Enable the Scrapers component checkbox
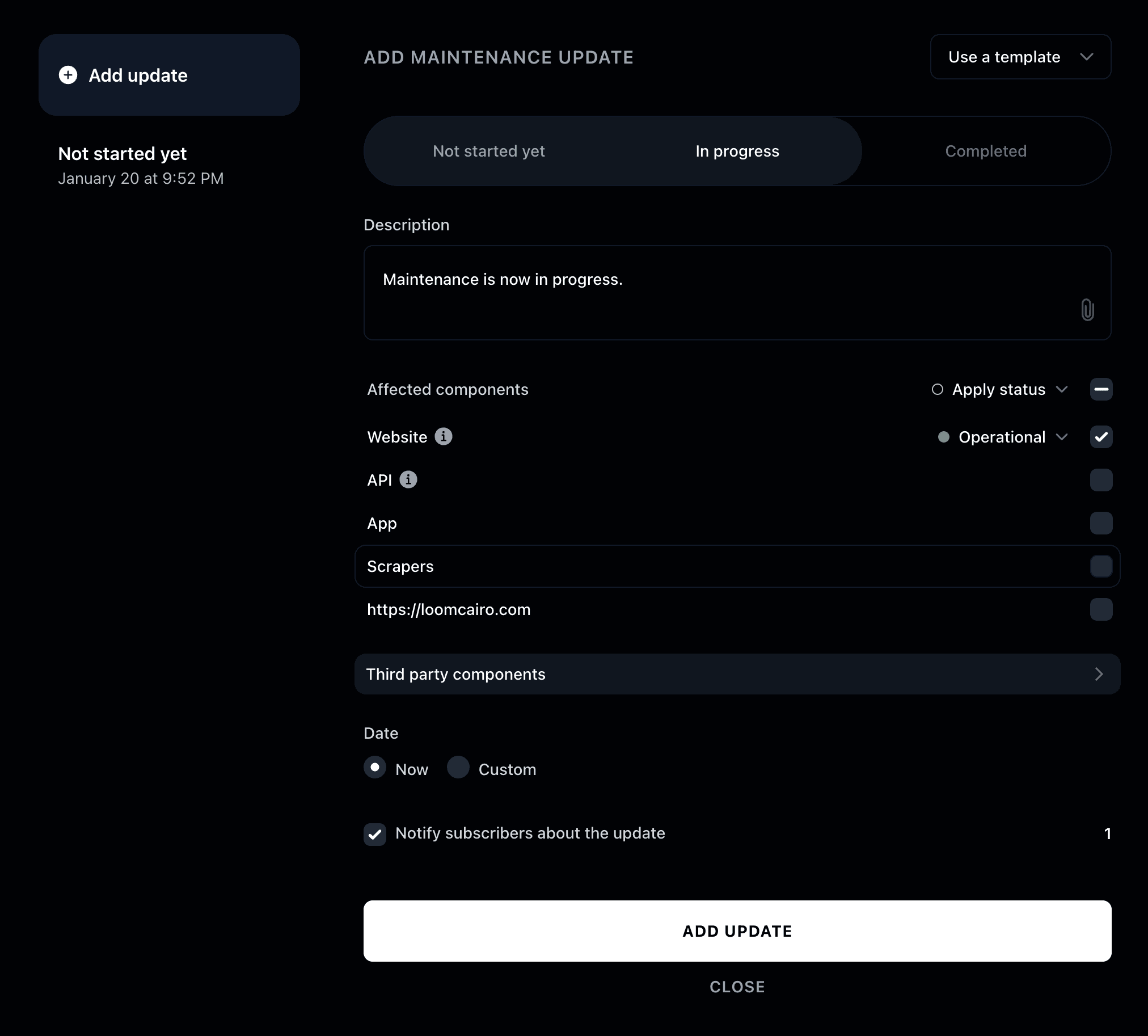Image resolution: width=1148 pixels, height=1036 pixels. click(1100, 566)
